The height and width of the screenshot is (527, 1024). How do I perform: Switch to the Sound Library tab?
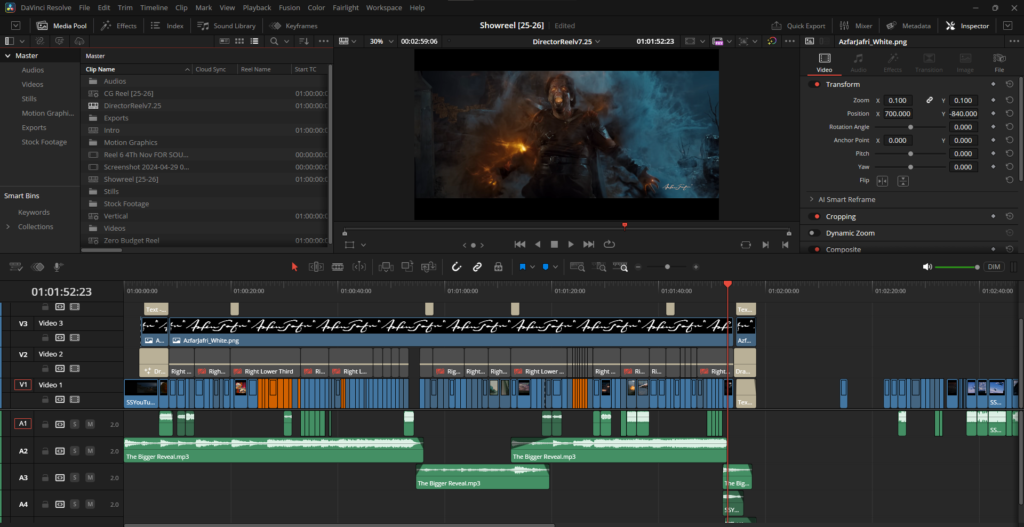[x=232, y=25]
